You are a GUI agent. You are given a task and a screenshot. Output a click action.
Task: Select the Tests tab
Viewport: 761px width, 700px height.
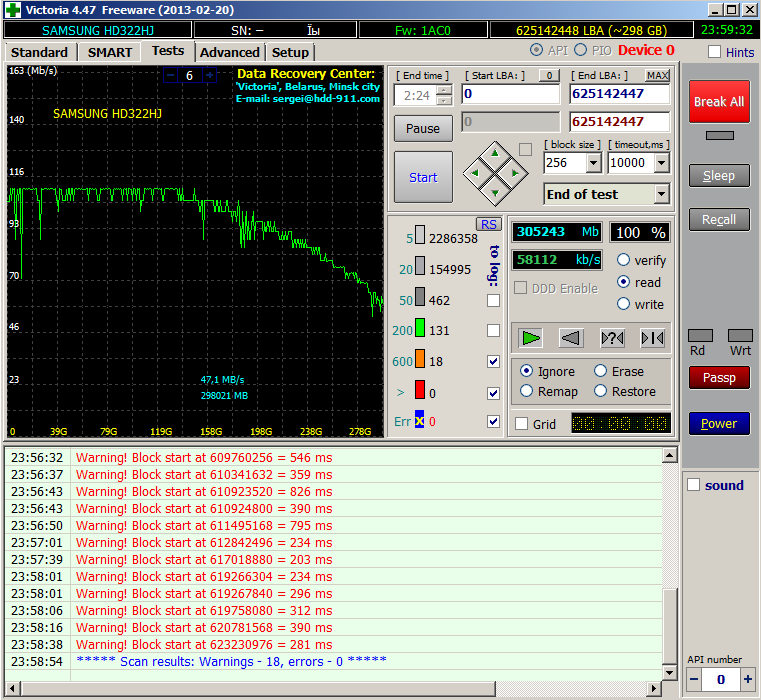(168, 51)
